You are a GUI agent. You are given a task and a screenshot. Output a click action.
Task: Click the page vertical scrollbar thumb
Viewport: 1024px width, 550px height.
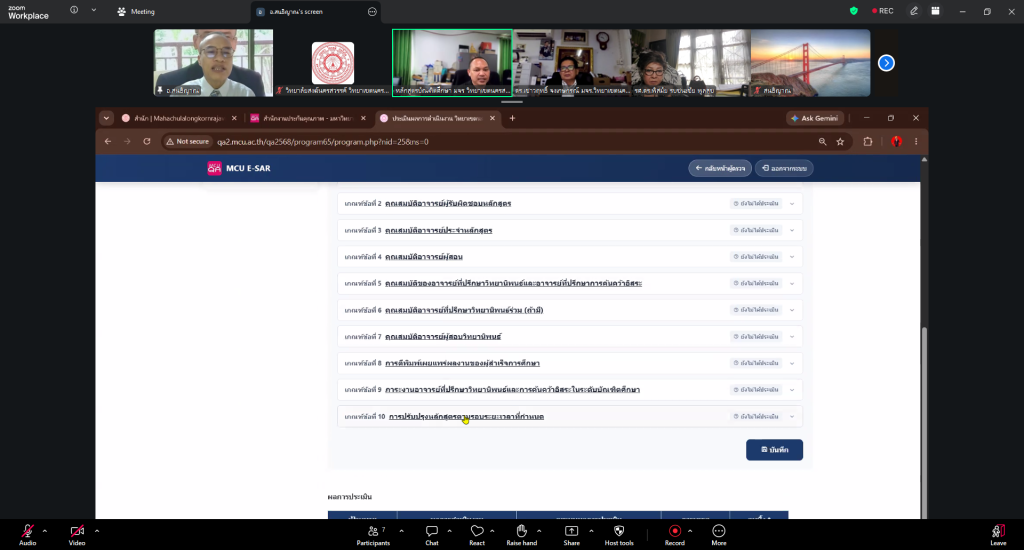(x=923, y=421)
